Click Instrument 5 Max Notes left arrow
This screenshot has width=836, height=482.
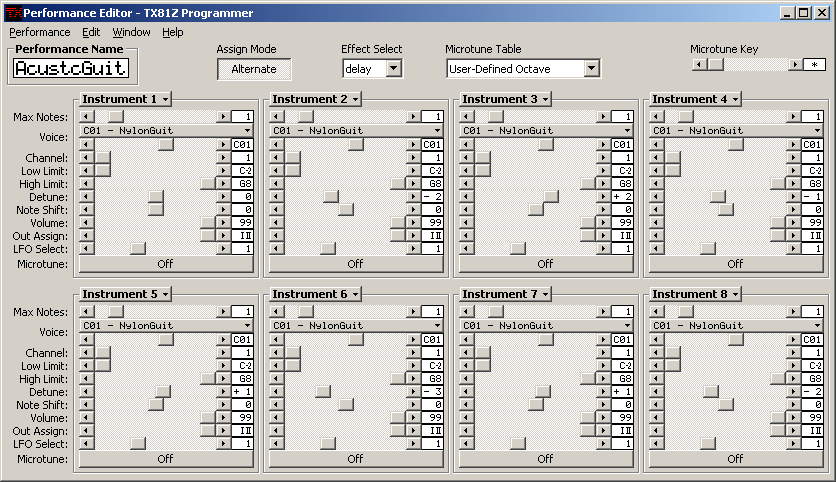click(x=86, y=311)
